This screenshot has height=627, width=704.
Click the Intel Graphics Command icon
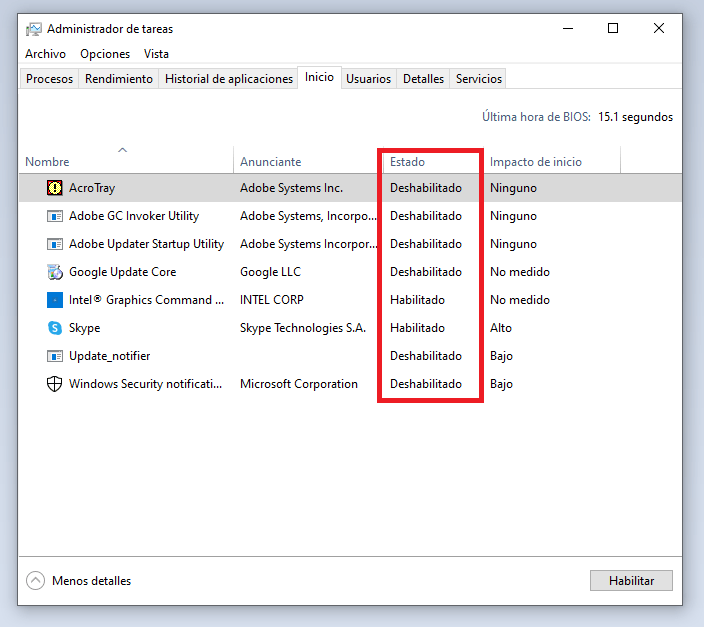55,300
